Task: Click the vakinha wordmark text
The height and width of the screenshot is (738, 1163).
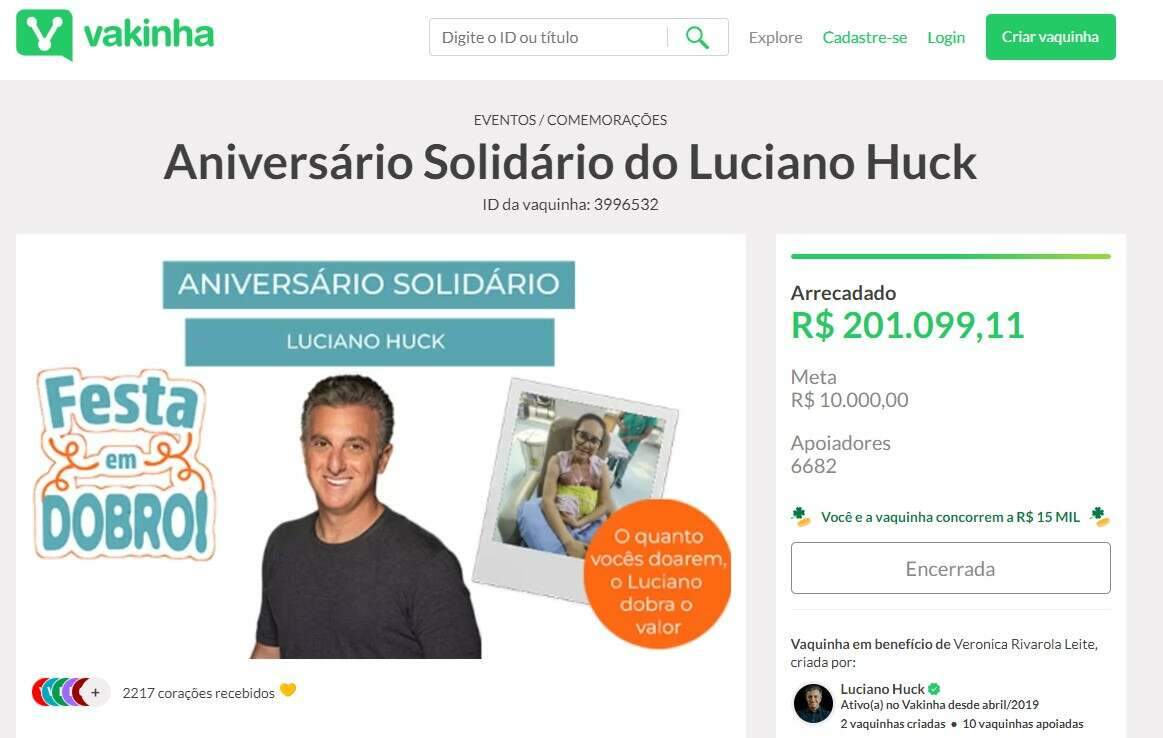Action: coord(149,34)
